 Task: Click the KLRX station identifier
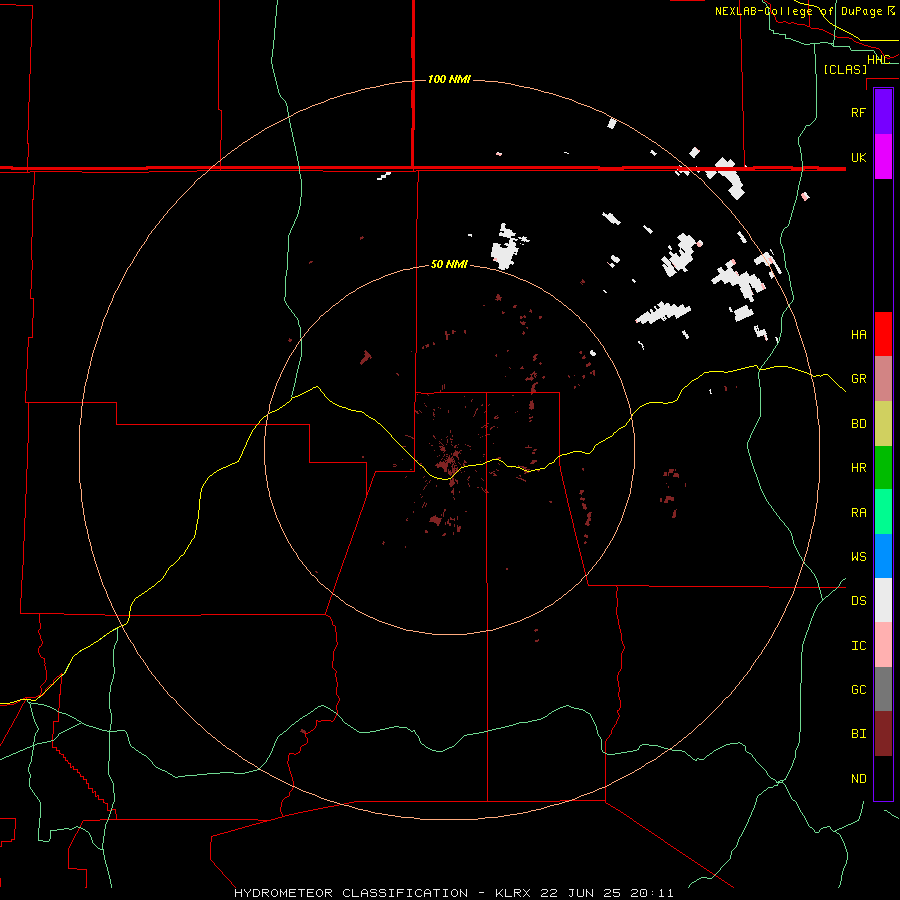coord(513,893)
